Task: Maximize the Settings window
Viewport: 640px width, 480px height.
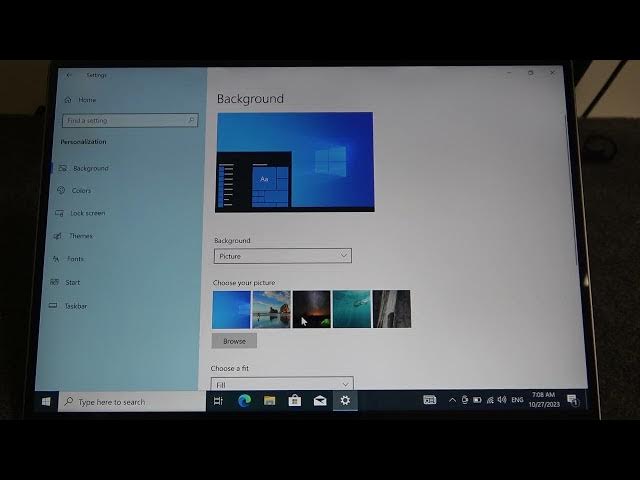Action: click(x=531, y=73)
